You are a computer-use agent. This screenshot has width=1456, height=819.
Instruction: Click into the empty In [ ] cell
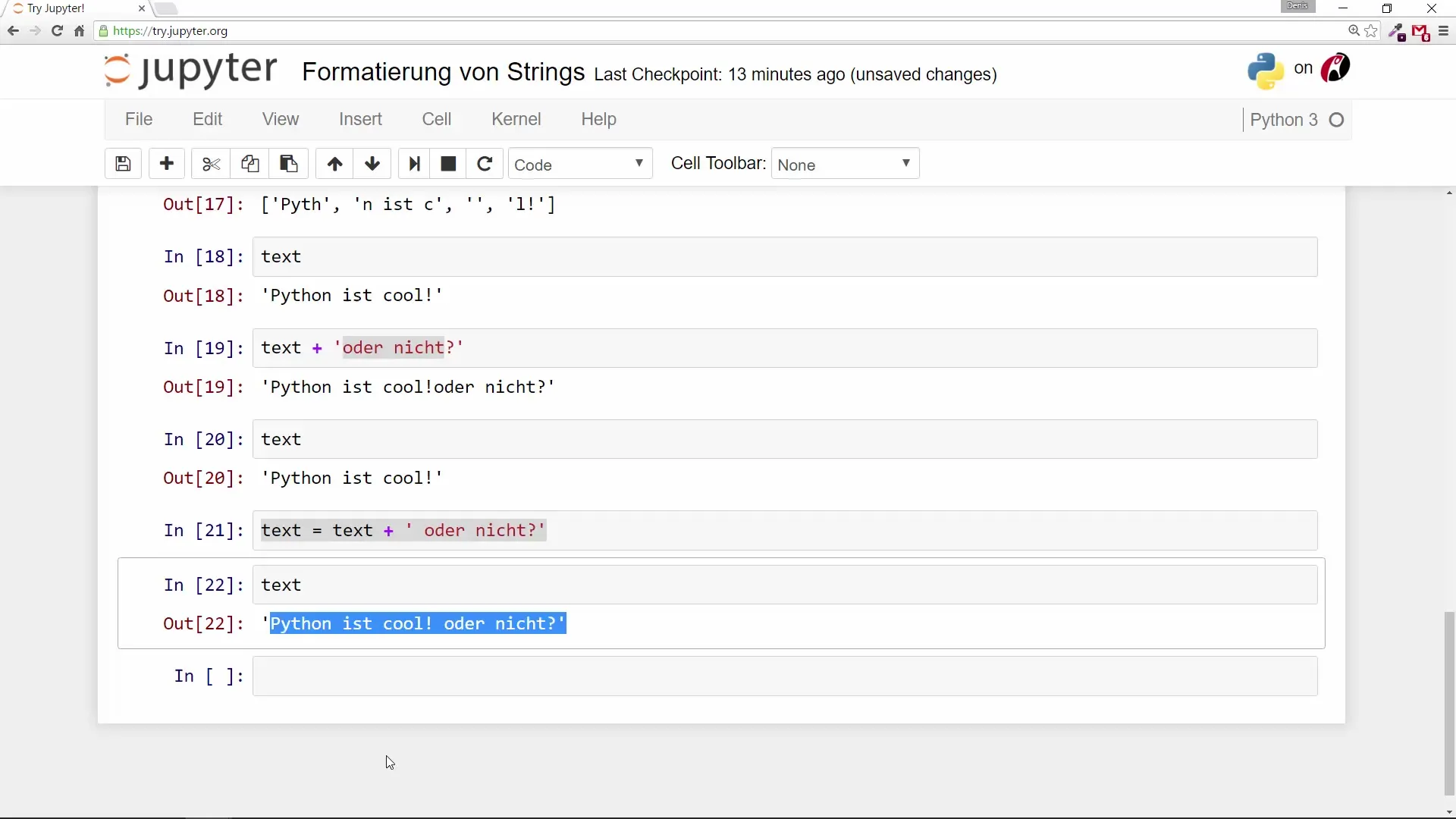[785, 676]
